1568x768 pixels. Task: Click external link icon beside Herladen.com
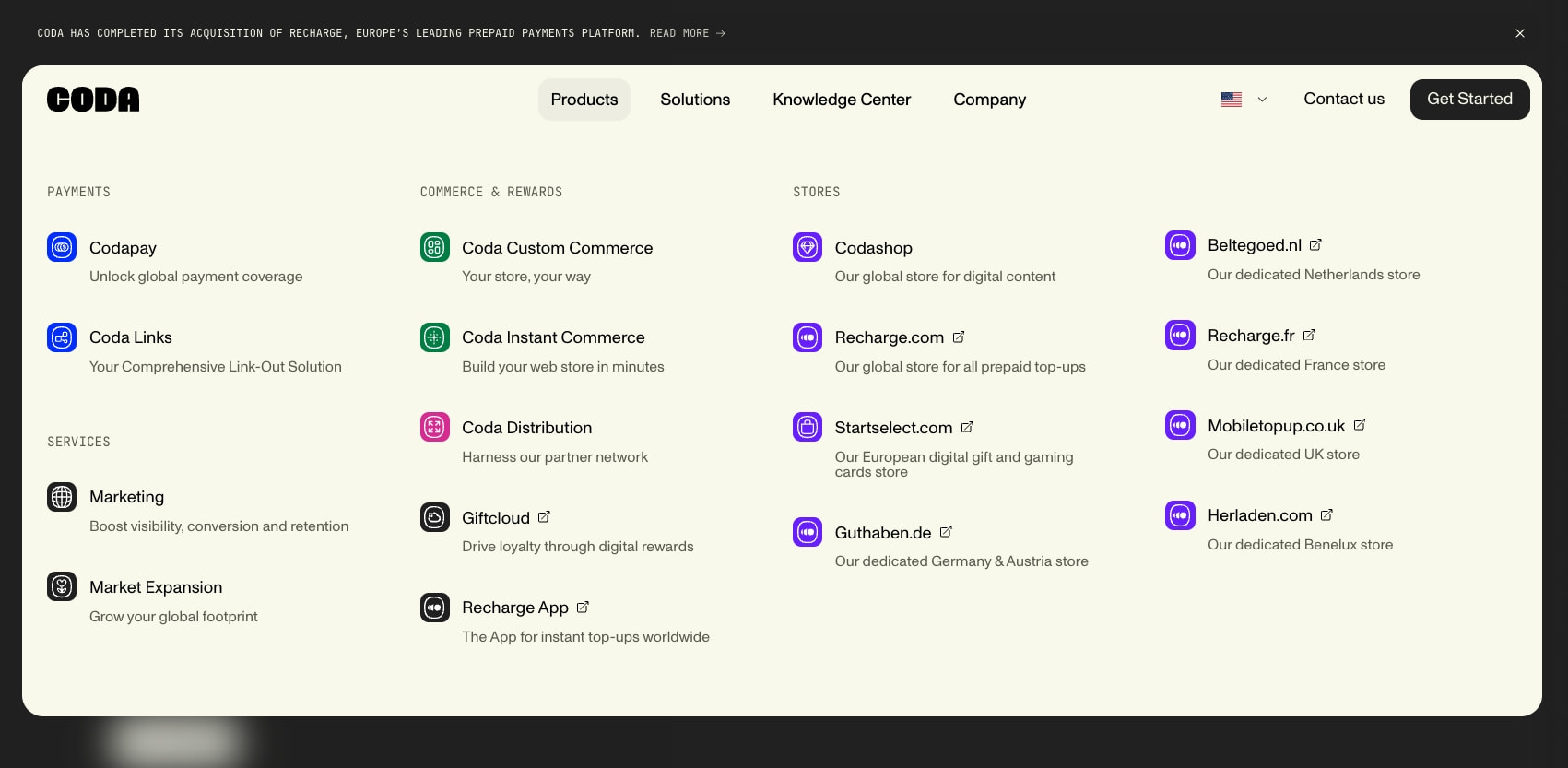1326,515
